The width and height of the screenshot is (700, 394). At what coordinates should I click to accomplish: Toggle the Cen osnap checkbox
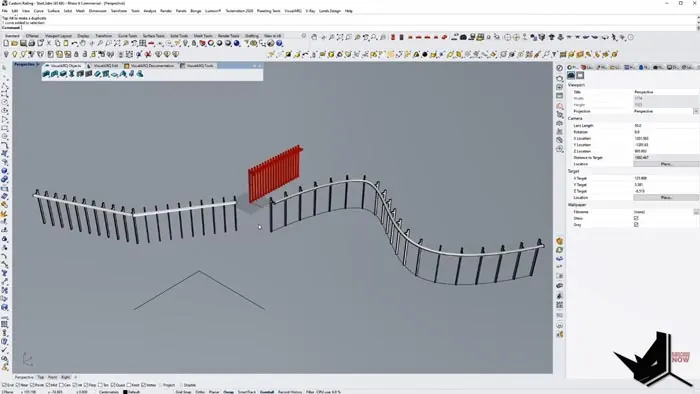62,385
